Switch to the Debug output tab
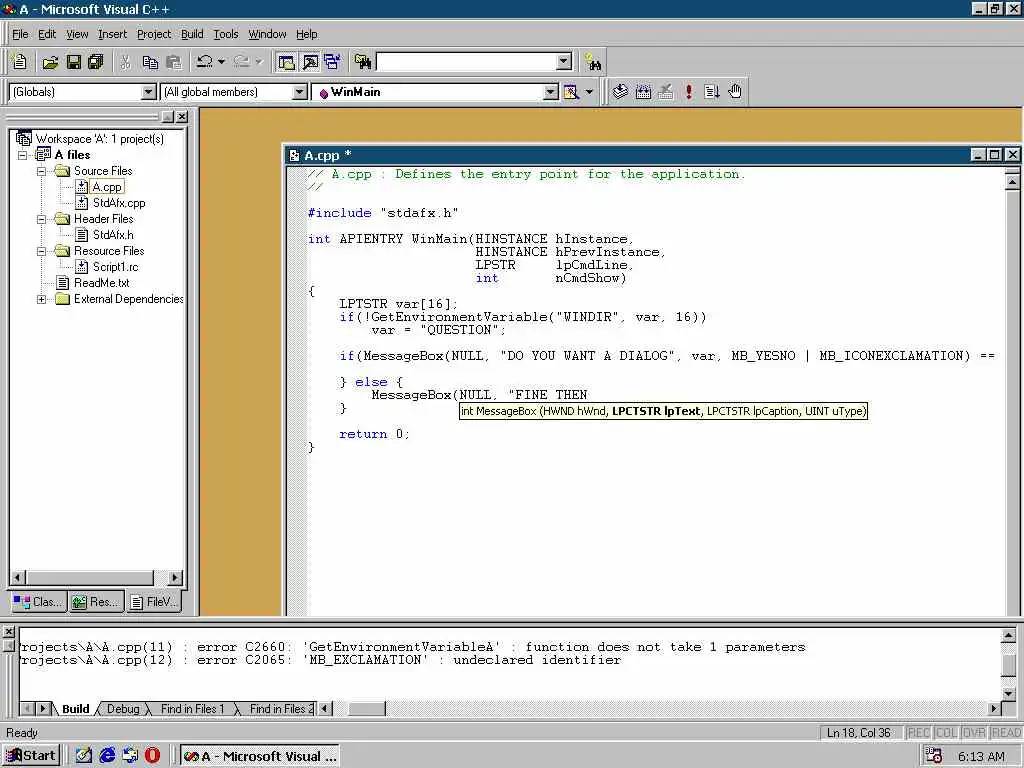Viewport: 1024px width, 768px height. point(123,709)
